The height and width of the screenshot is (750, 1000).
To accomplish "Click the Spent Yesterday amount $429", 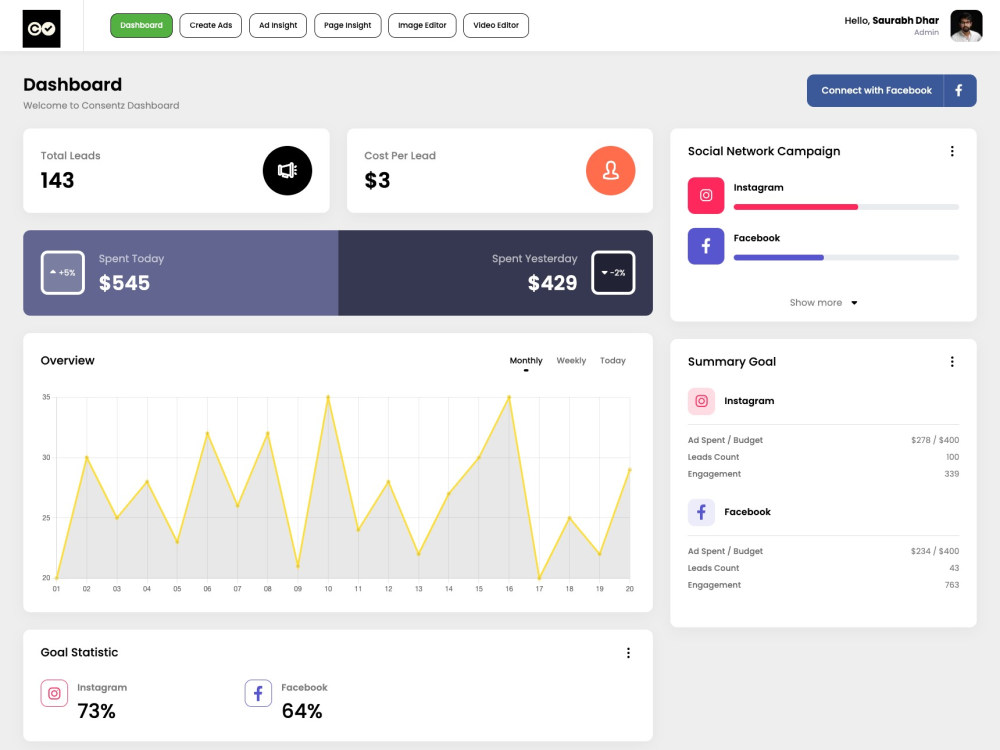I will [552, 283].
